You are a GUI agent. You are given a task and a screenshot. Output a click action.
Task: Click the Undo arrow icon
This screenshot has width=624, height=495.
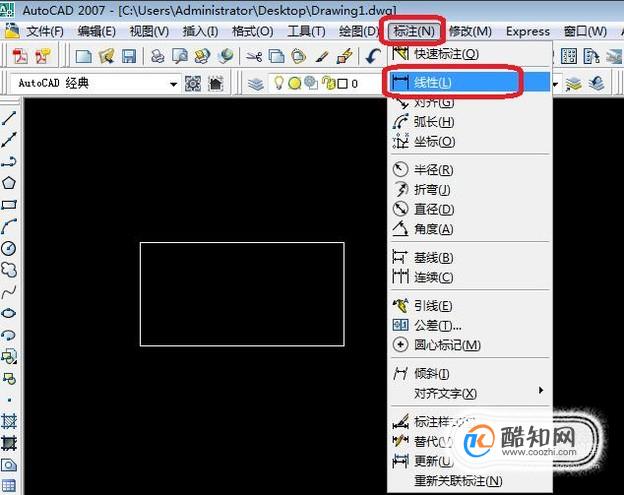(x=372, y=56)
